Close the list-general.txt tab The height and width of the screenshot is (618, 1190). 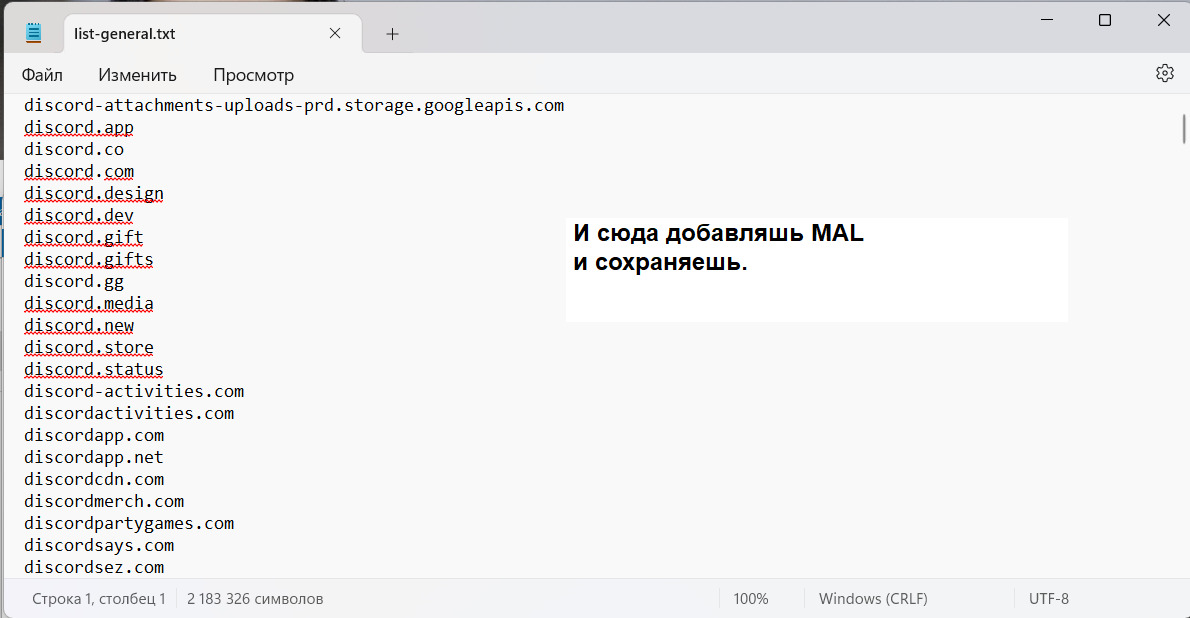pos(335,34)
